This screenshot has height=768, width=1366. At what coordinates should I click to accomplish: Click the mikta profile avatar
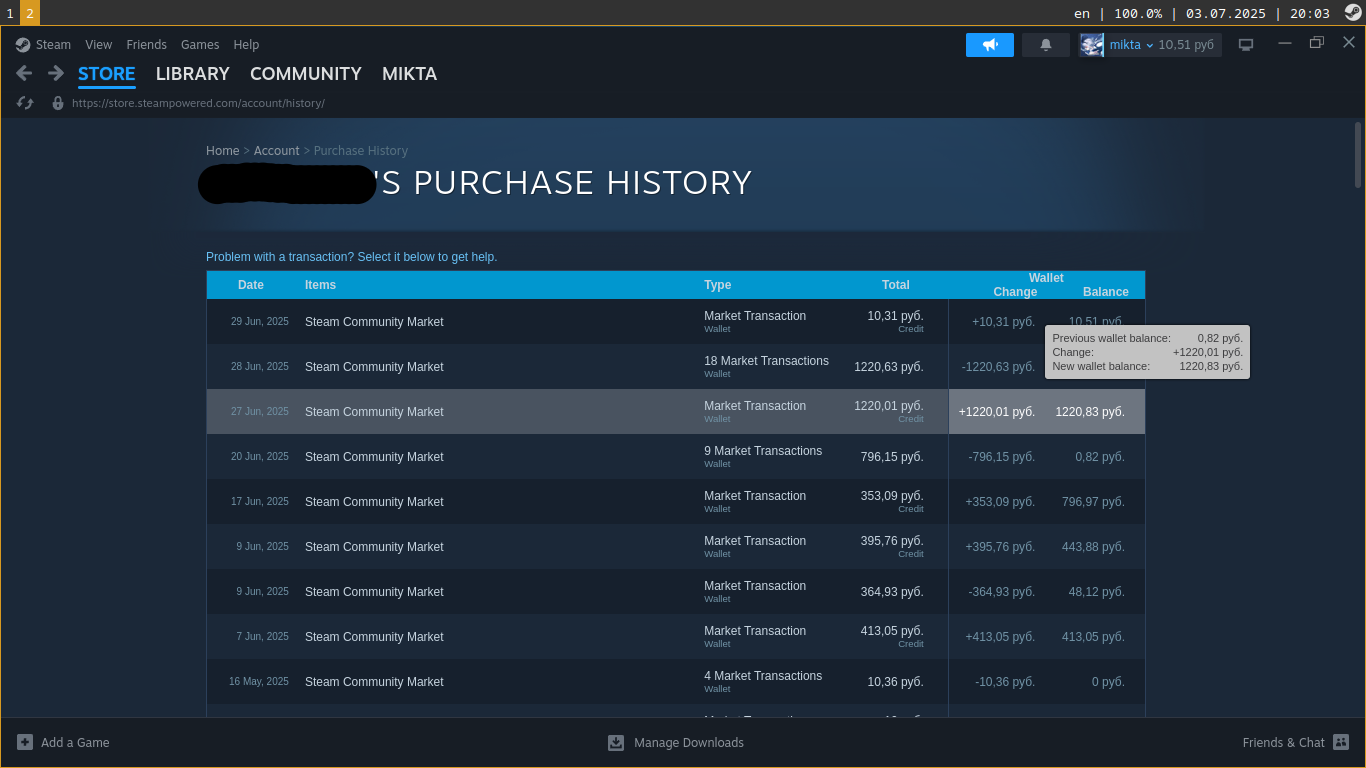click(x=1091, y=45)
